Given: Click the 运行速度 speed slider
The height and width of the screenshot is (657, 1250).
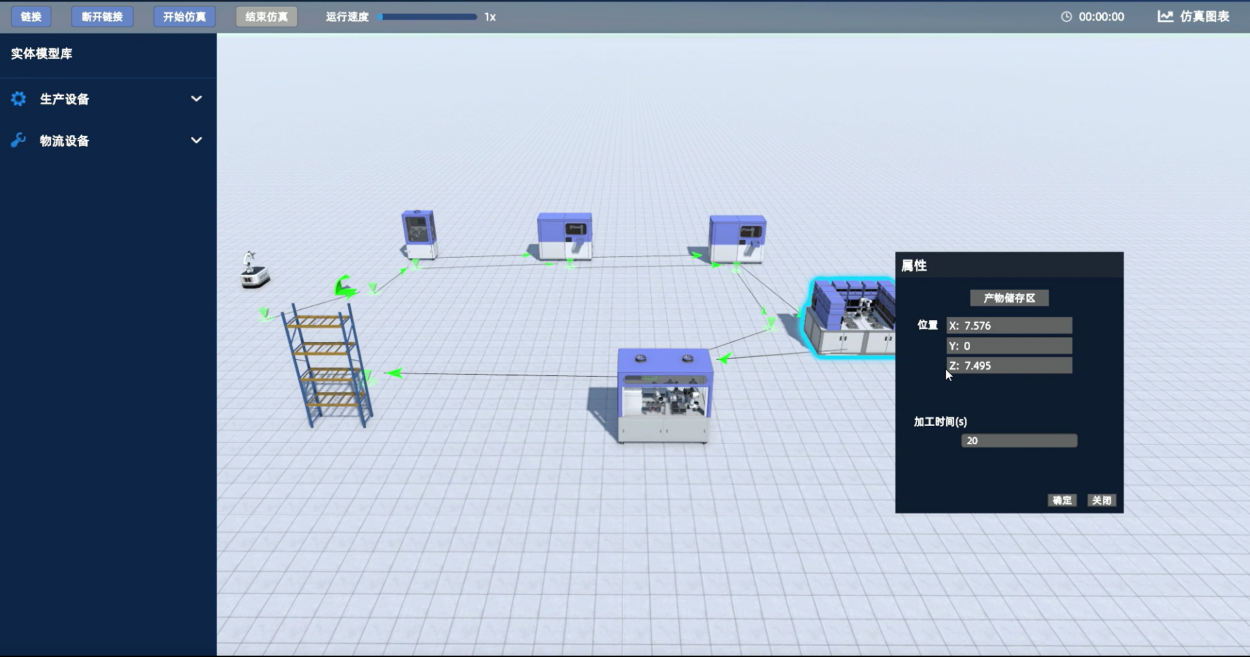Looking at the screenshot, I should [x=427, y=17].
